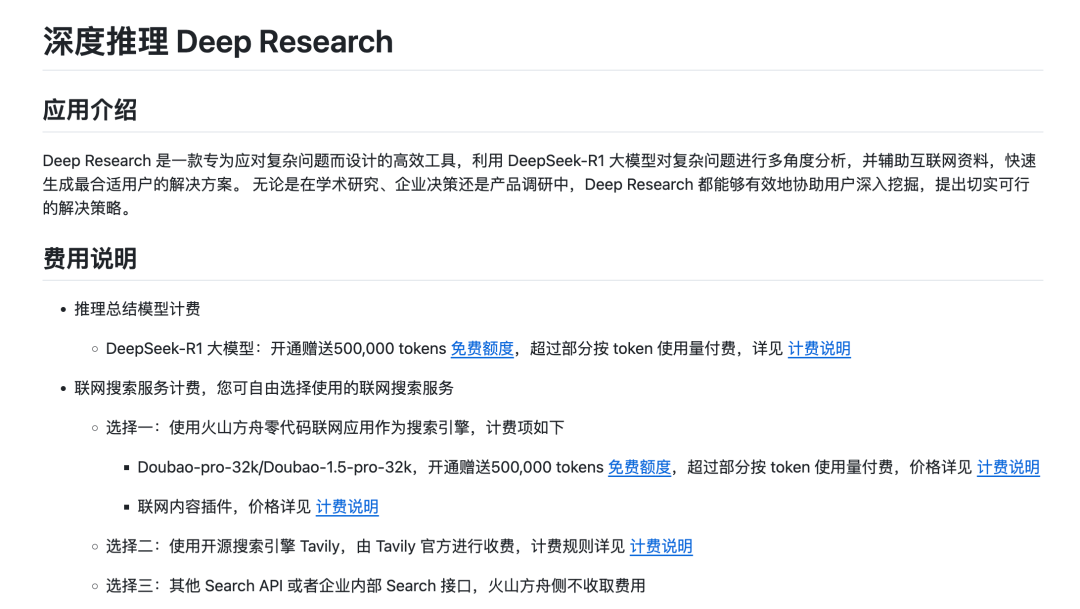Open 计费说明 link in Doubao-pro-32k line
Screen dimensions: 1080x609
point(1008,467)
